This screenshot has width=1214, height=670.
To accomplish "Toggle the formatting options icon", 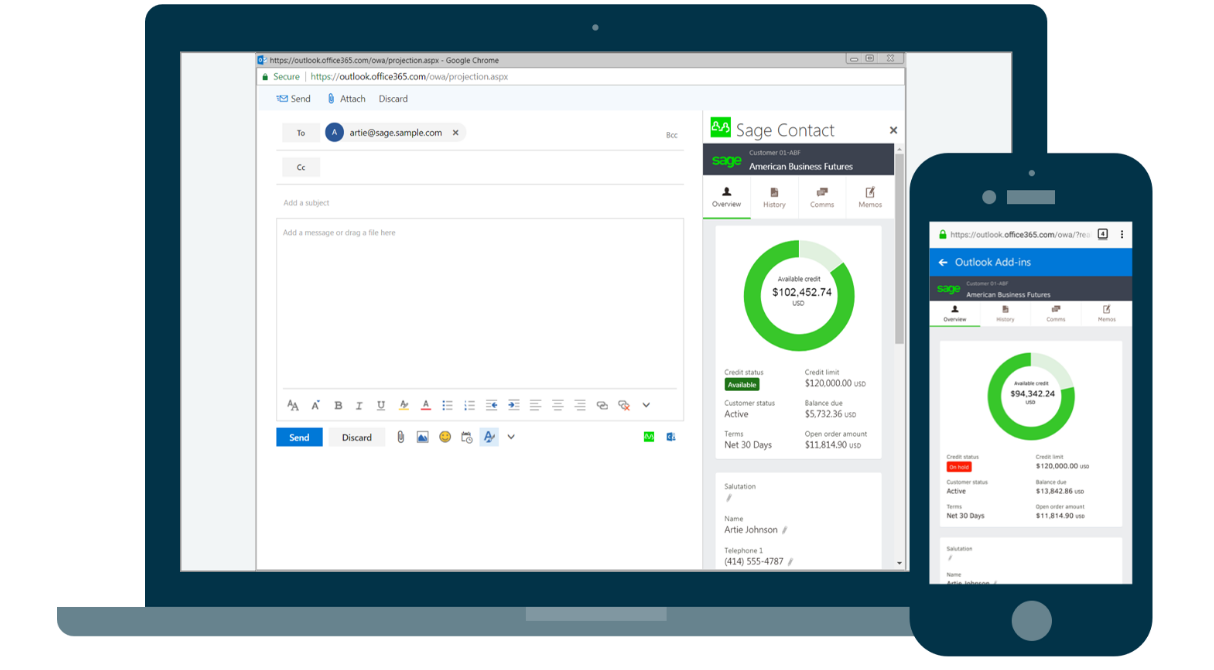I will [489, 437].
